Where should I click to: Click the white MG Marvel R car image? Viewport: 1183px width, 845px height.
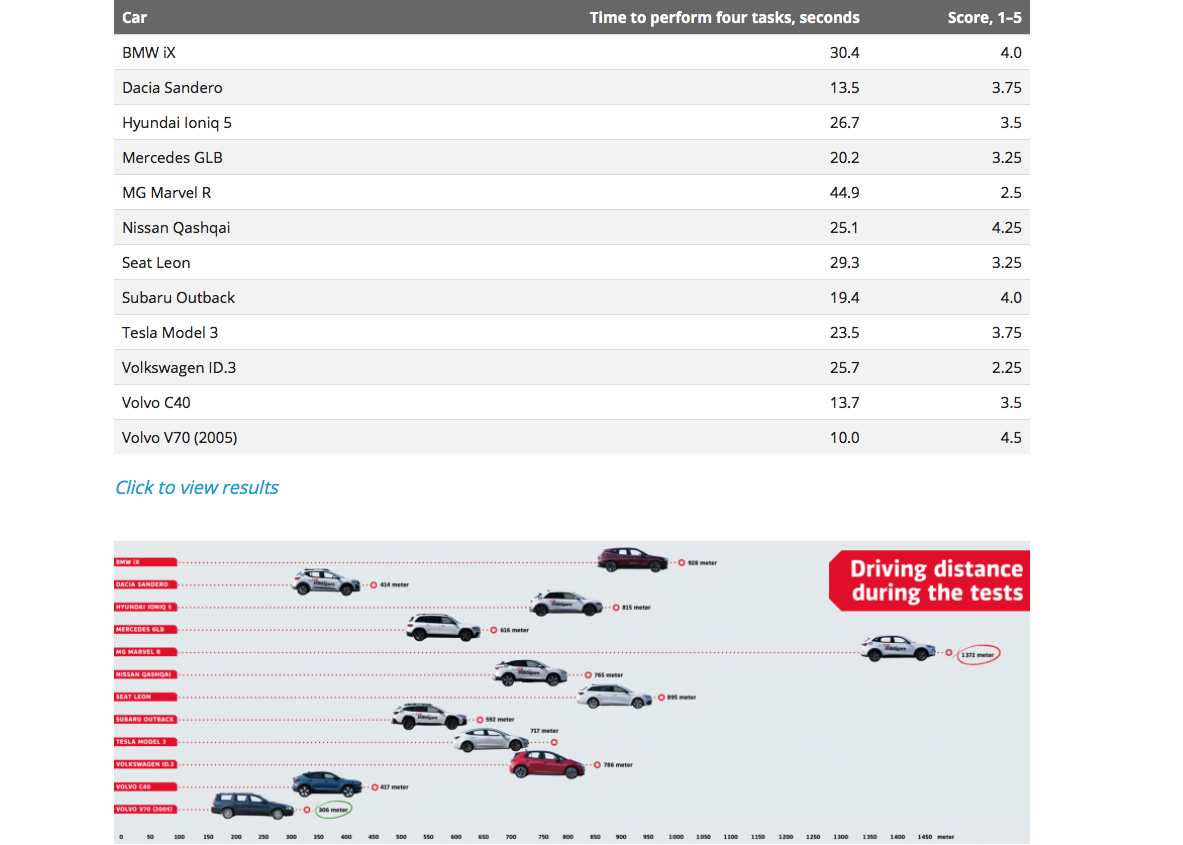tap(898, 649)
